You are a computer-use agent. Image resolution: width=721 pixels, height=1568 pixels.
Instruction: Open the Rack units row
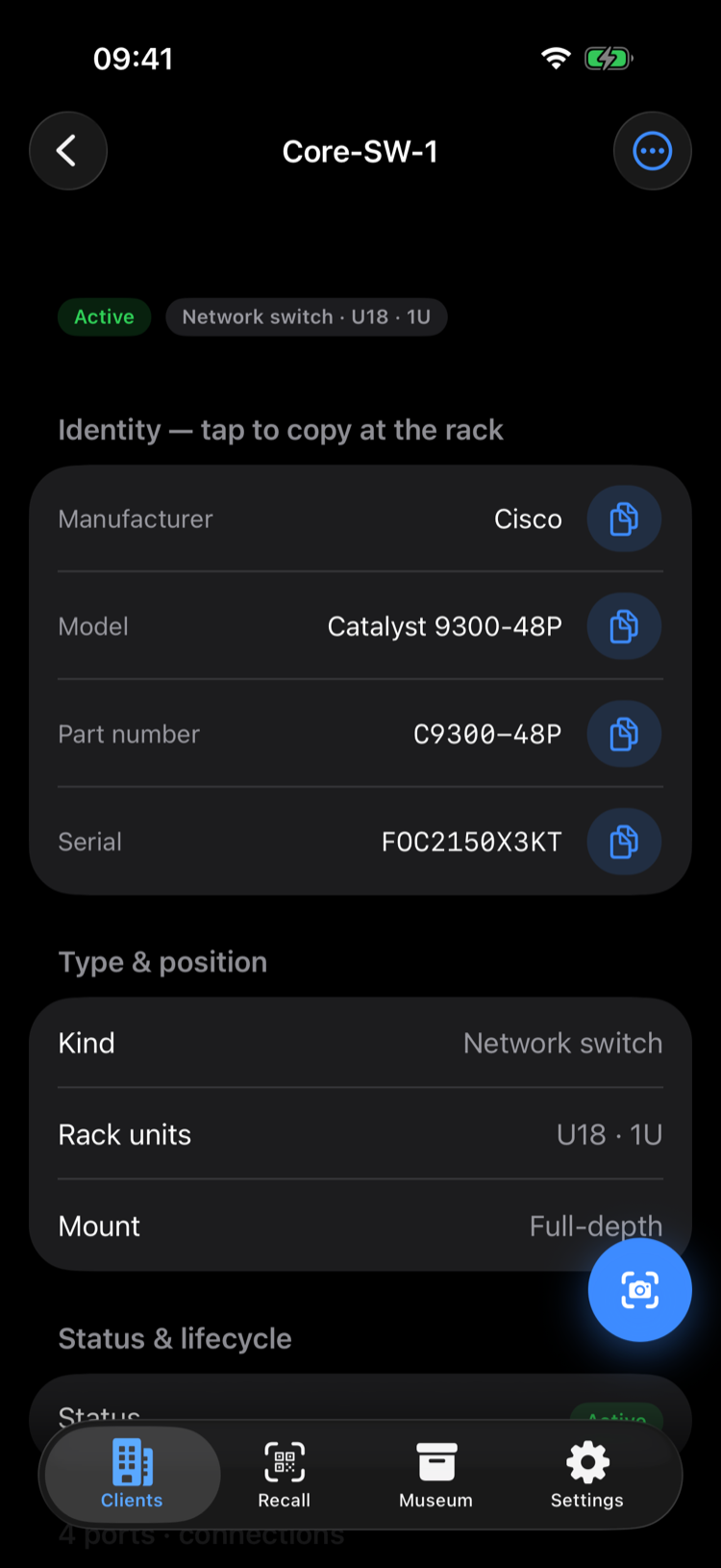click(x=360, y=1134)
